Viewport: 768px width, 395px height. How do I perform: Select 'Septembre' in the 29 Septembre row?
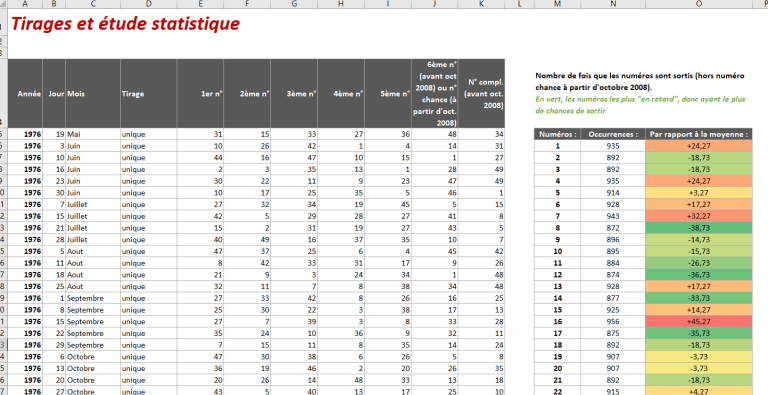pos(93,345)
